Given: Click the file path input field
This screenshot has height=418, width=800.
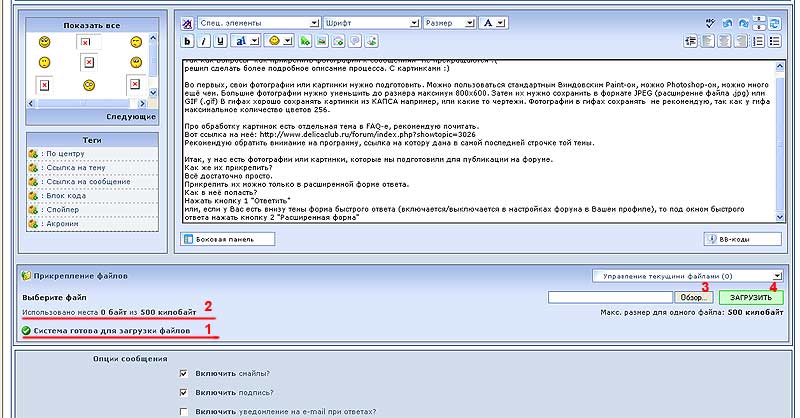Looking at the screenshot, I should coord(611,297).
